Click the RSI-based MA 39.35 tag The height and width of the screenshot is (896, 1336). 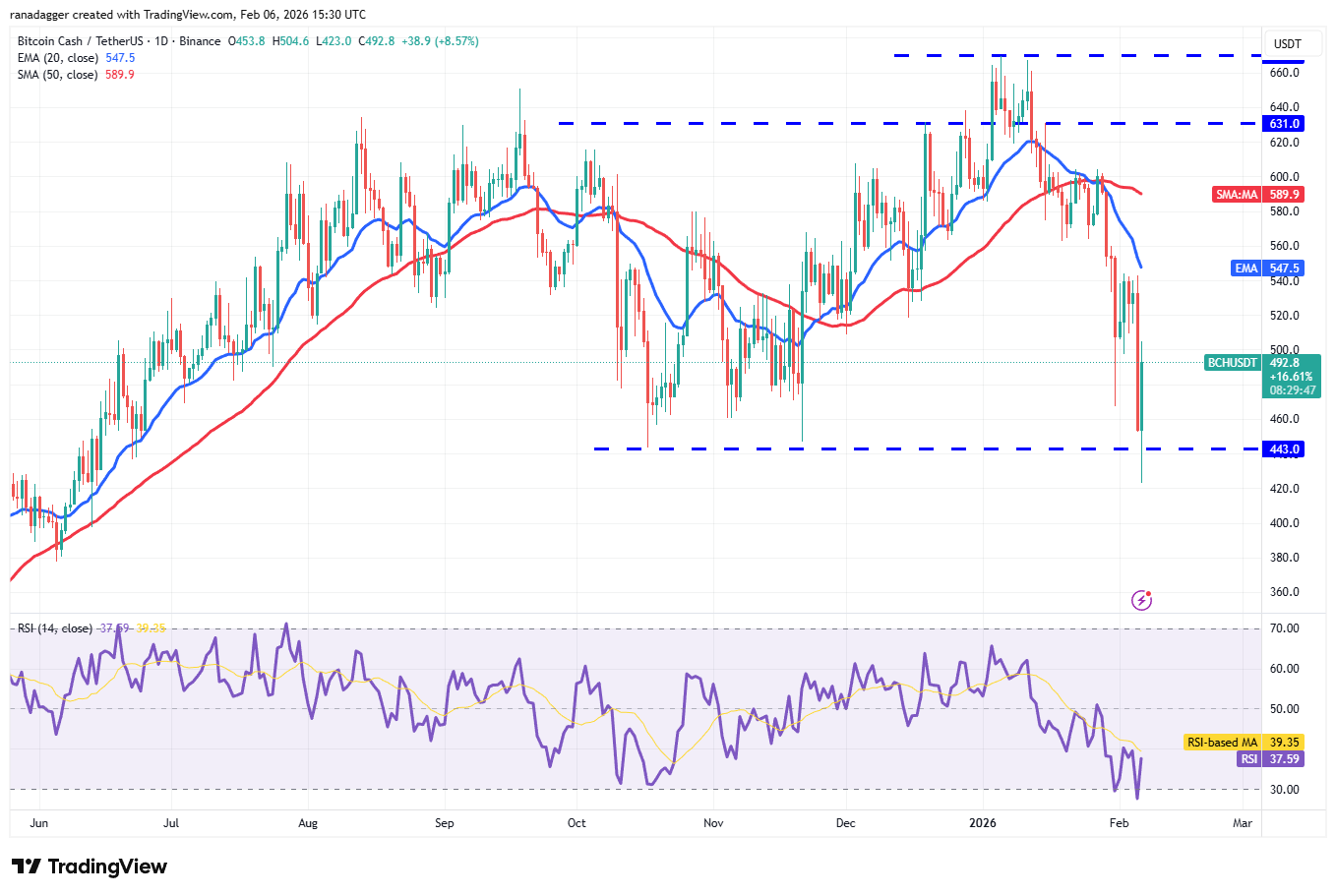[x=1244, y=743]
